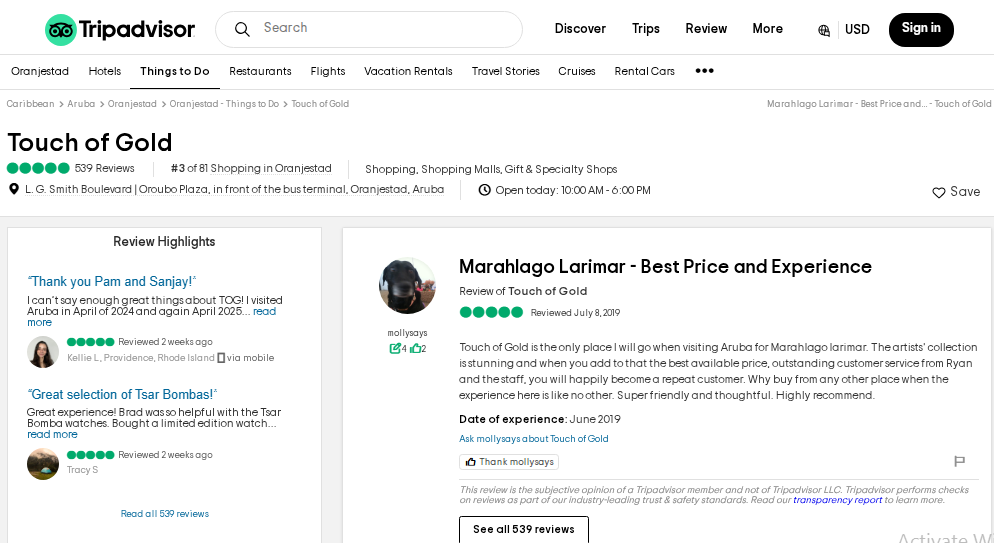Select the Hotels tab
This screenshot has height=543, width=994.
(105, 71)
